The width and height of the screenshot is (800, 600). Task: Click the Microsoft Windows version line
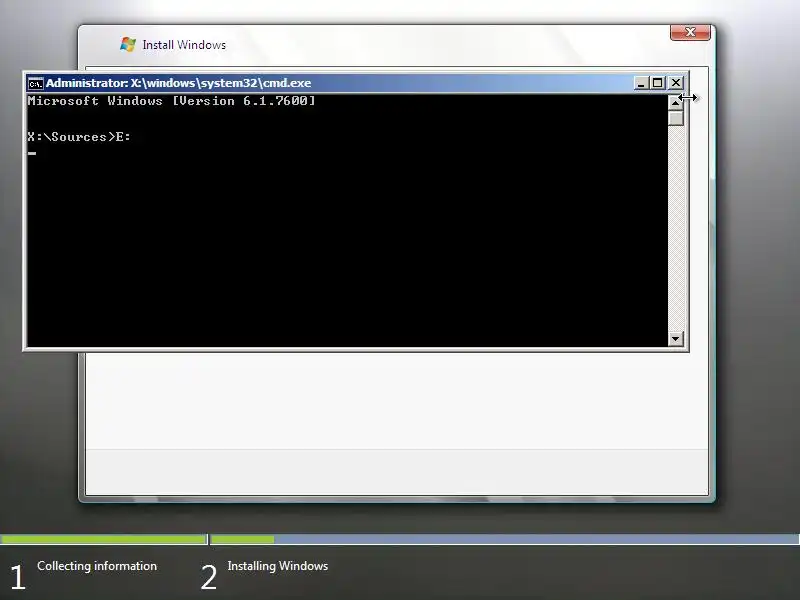171,101
